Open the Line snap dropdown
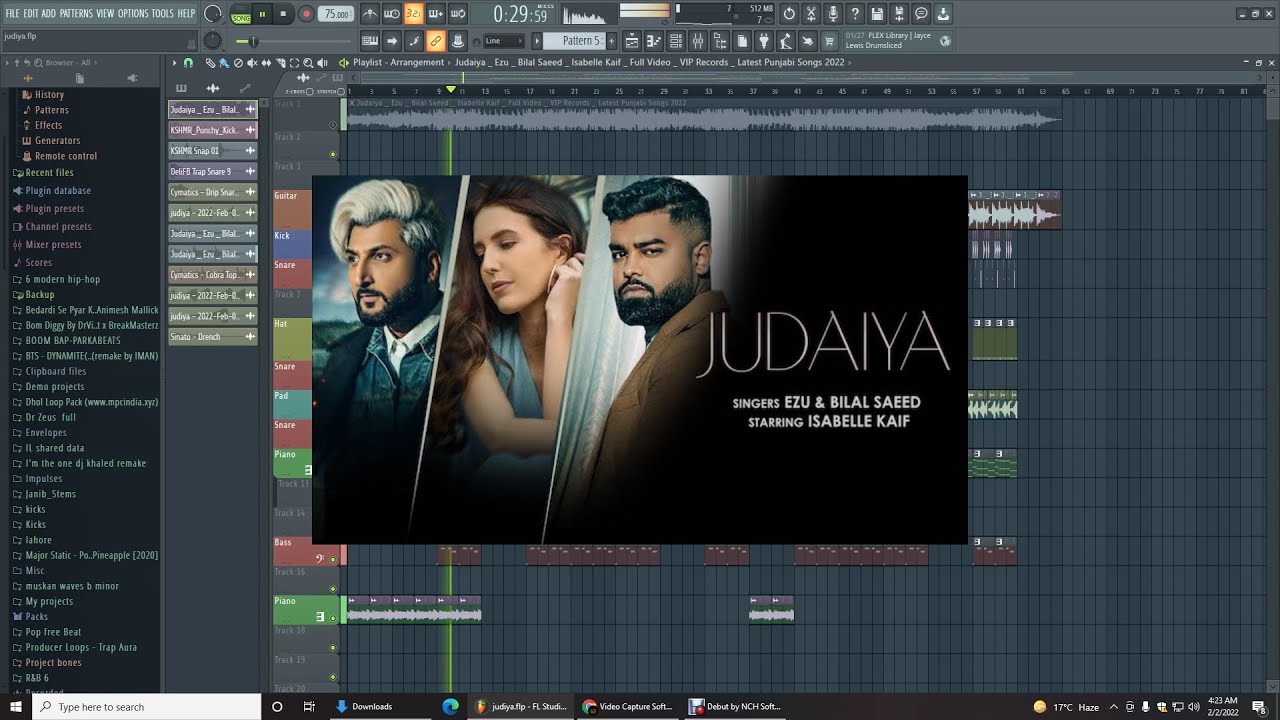 pos(503,41)
